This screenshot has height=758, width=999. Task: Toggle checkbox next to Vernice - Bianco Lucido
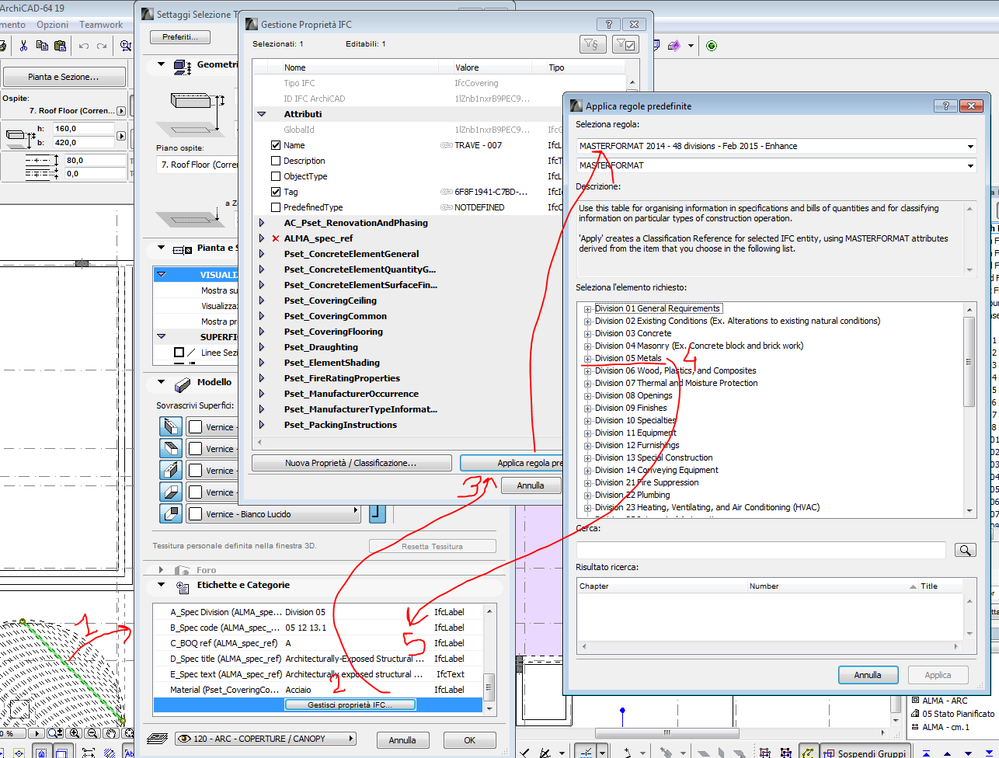[196, 514]
